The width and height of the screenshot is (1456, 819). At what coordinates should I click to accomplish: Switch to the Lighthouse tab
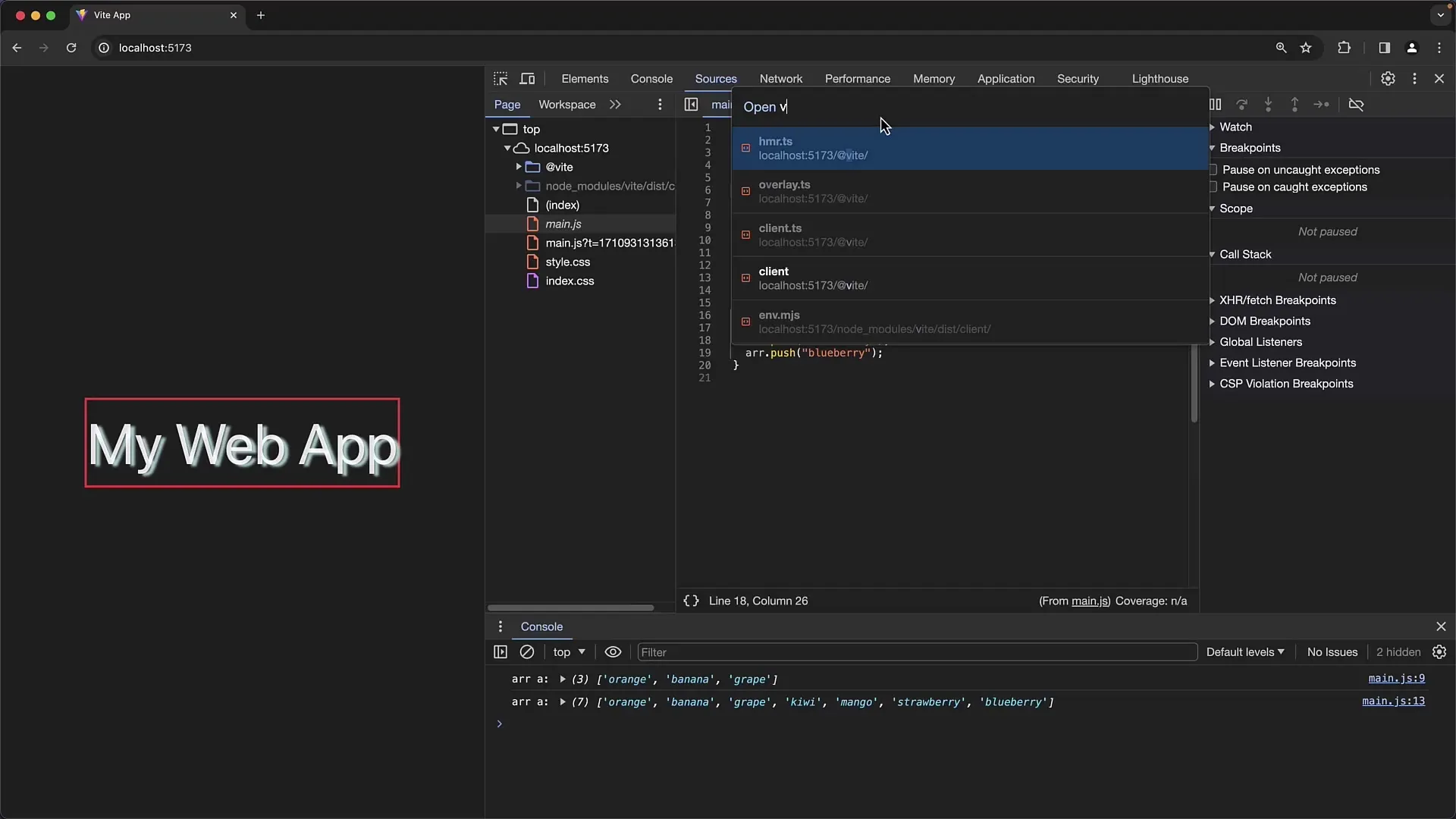(x=1160, y=79)
